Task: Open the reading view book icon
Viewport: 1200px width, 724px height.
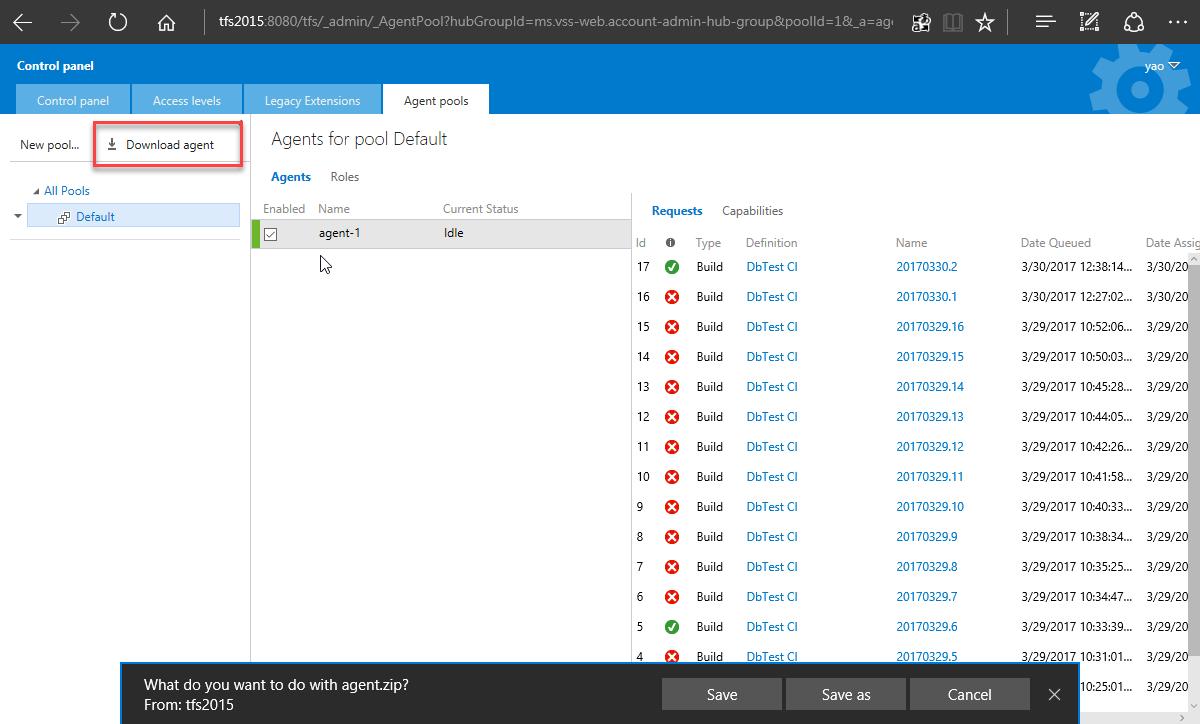Action: pos(953,22)
